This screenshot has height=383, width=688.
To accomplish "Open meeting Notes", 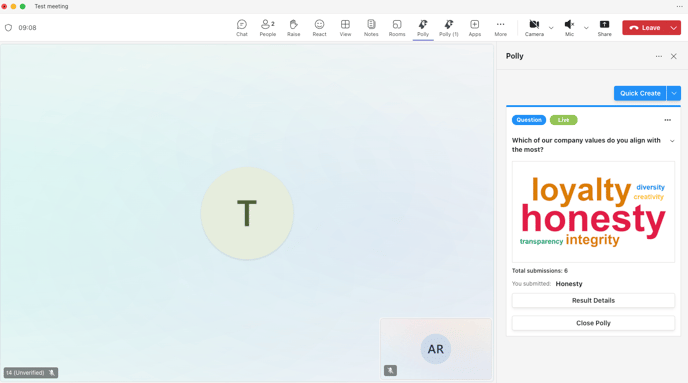I will coord(371,28).
